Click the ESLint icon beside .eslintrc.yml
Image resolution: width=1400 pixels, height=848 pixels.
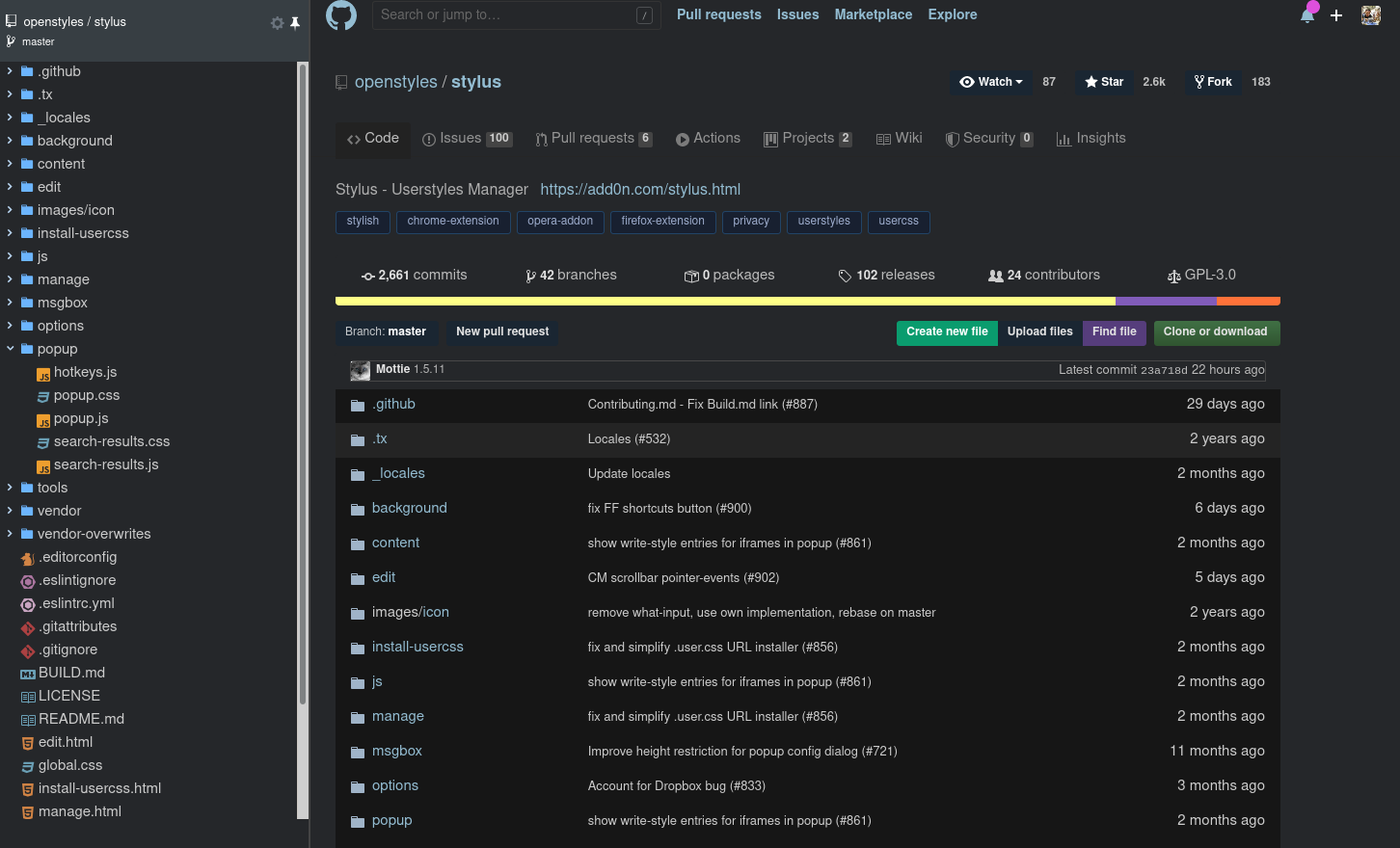pos(28,604)
